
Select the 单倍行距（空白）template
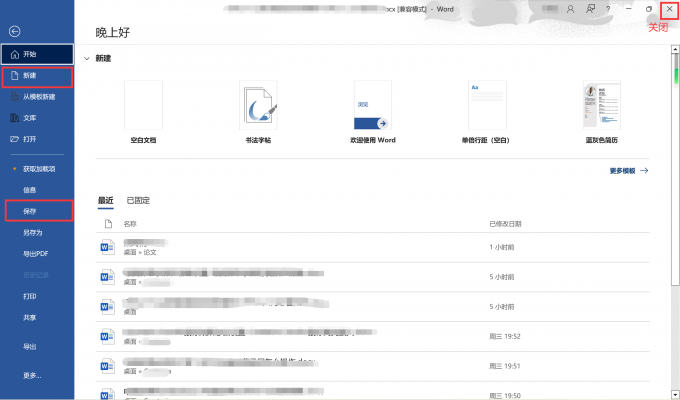[486, 112]
